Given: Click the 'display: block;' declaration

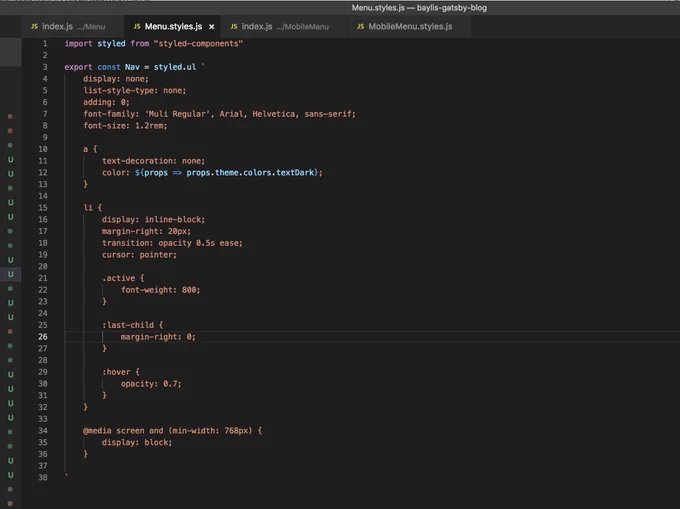Looking at the screenshot, I should (x=137, y=442).
